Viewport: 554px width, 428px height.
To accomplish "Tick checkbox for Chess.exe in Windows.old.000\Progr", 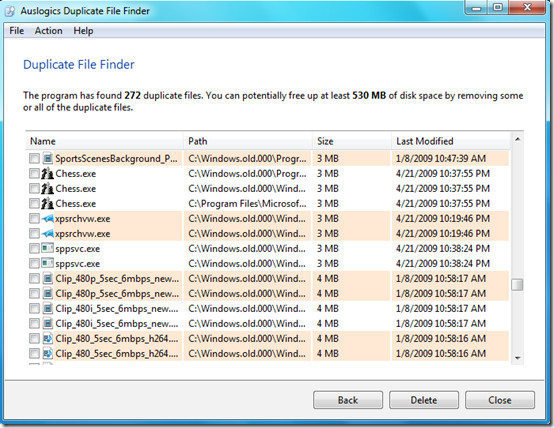I will (34, 174).
